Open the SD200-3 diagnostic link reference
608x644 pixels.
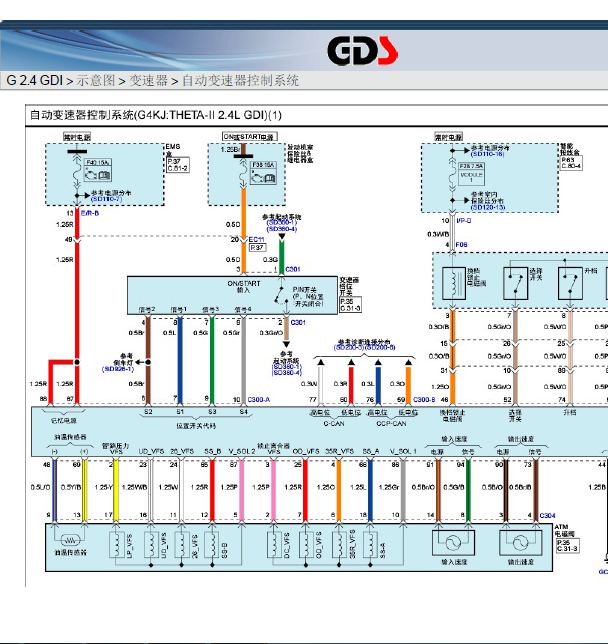[349, 347]
